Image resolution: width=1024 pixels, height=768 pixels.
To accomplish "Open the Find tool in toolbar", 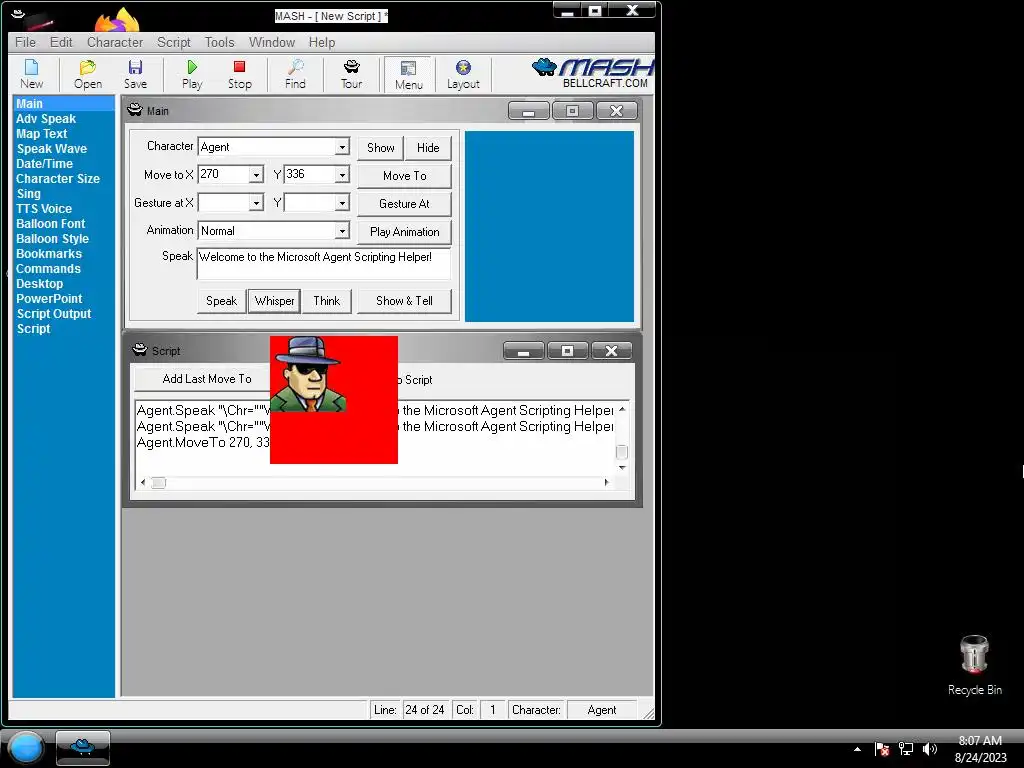I will 295,74.
